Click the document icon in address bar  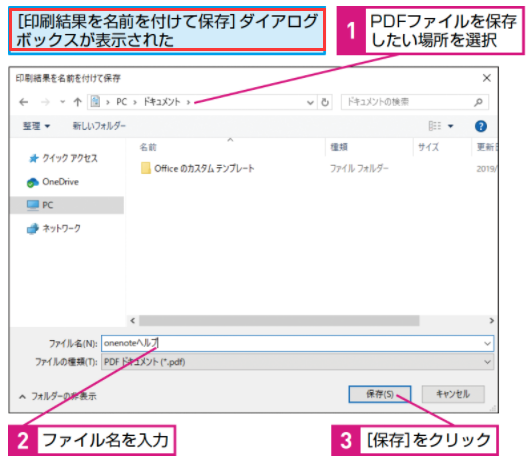click(x=95, y=101)
